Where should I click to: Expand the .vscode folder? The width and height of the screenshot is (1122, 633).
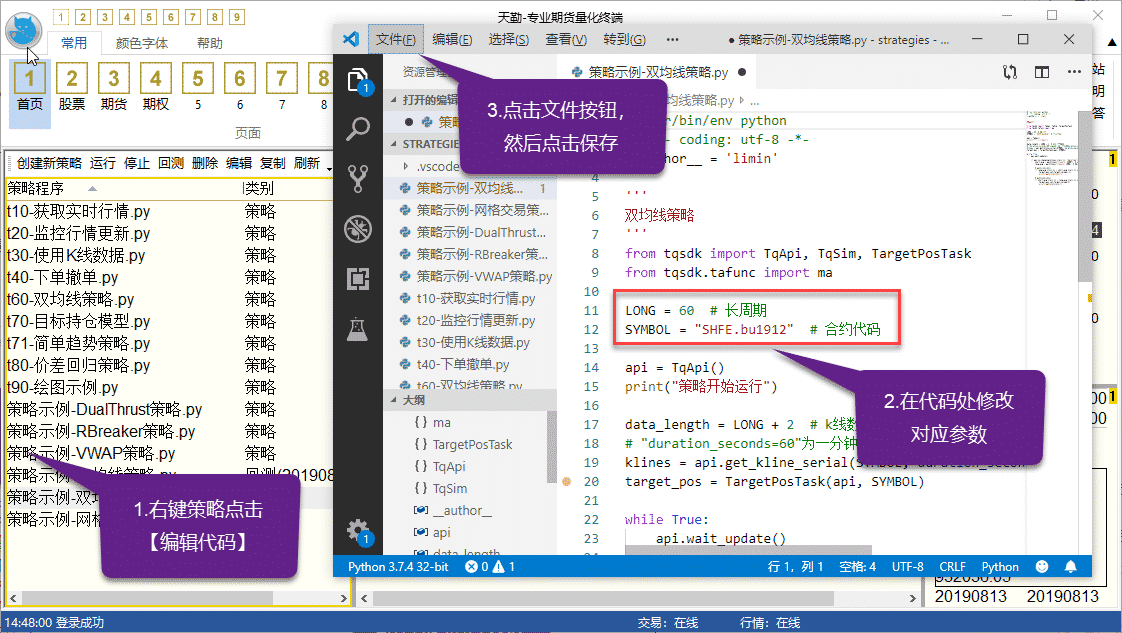pyautogui.click(x=403, y=166)
